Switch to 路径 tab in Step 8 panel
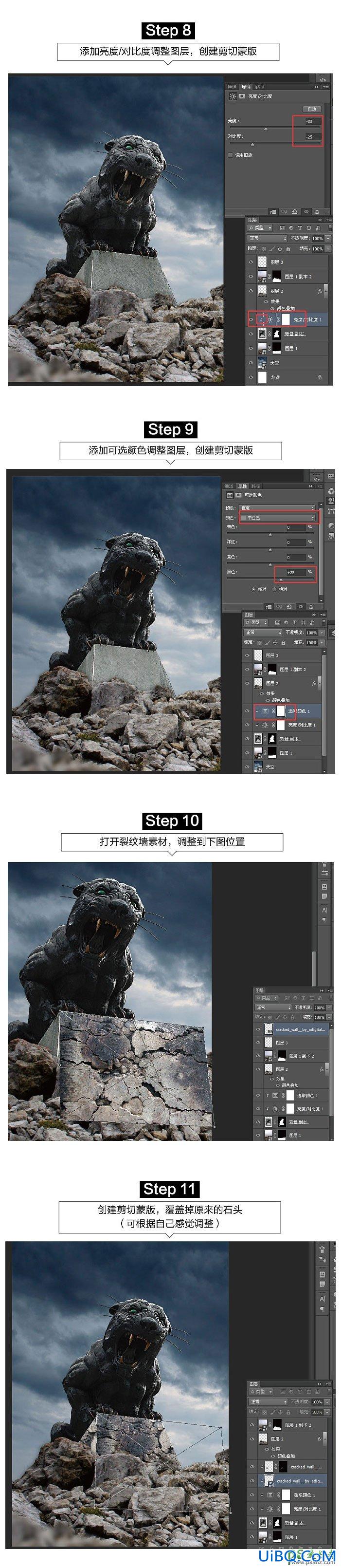Screen dimensions: 341x1568 [260, 87]
